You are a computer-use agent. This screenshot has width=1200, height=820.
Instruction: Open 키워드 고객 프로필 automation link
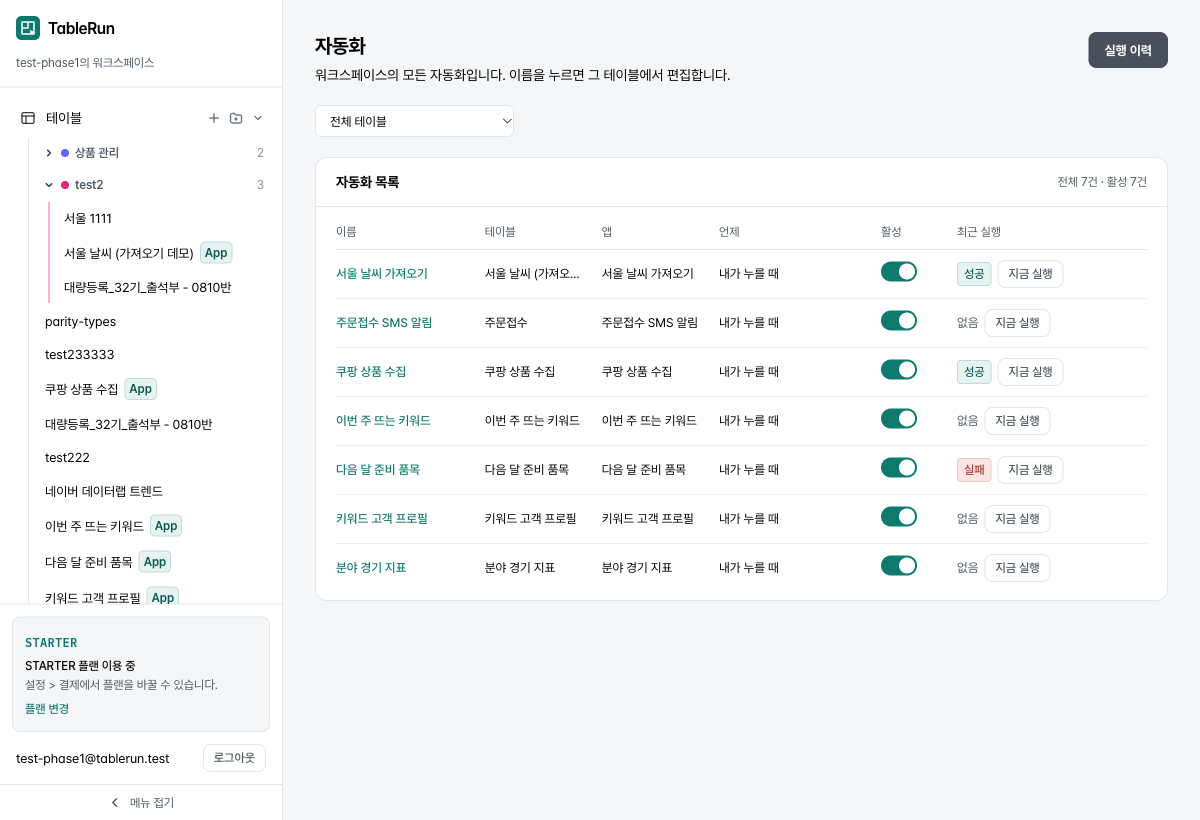pos(382,519)
